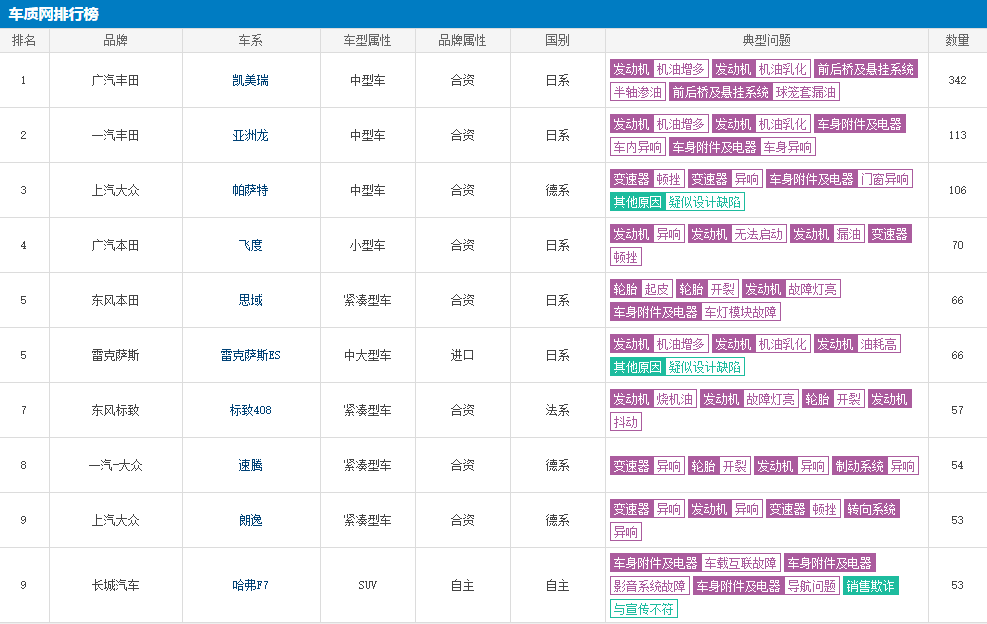Open the 凯美瑞 car series link
The width and height of the screenshot is (987, 624).
click(x=250, y=80)
